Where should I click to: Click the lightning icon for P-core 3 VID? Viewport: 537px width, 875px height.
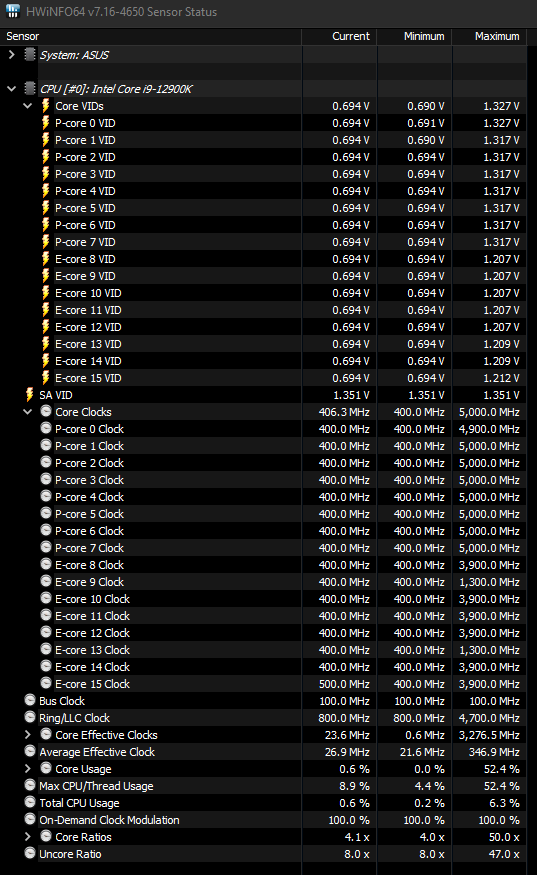46,174
